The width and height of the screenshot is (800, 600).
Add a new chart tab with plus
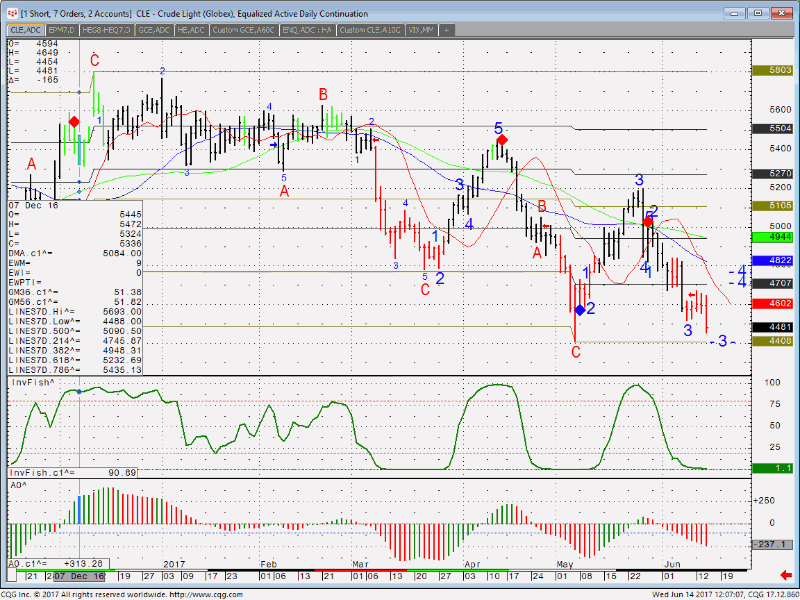446,30
